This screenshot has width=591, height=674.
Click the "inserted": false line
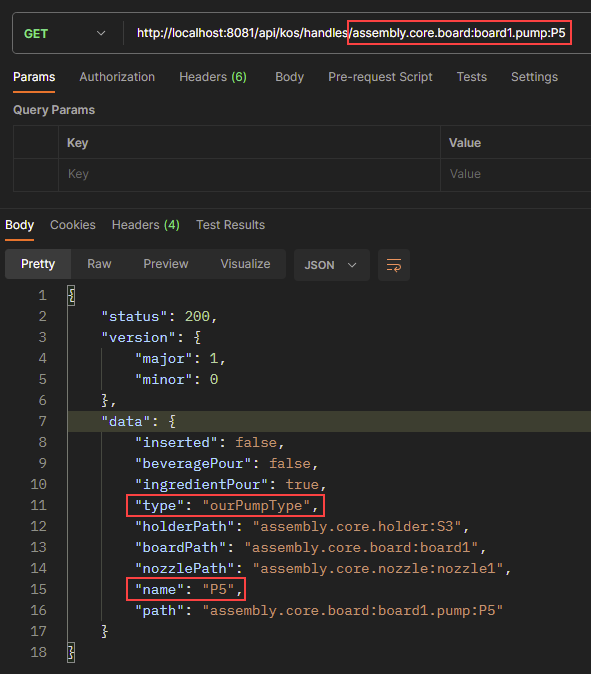[209, 443]
